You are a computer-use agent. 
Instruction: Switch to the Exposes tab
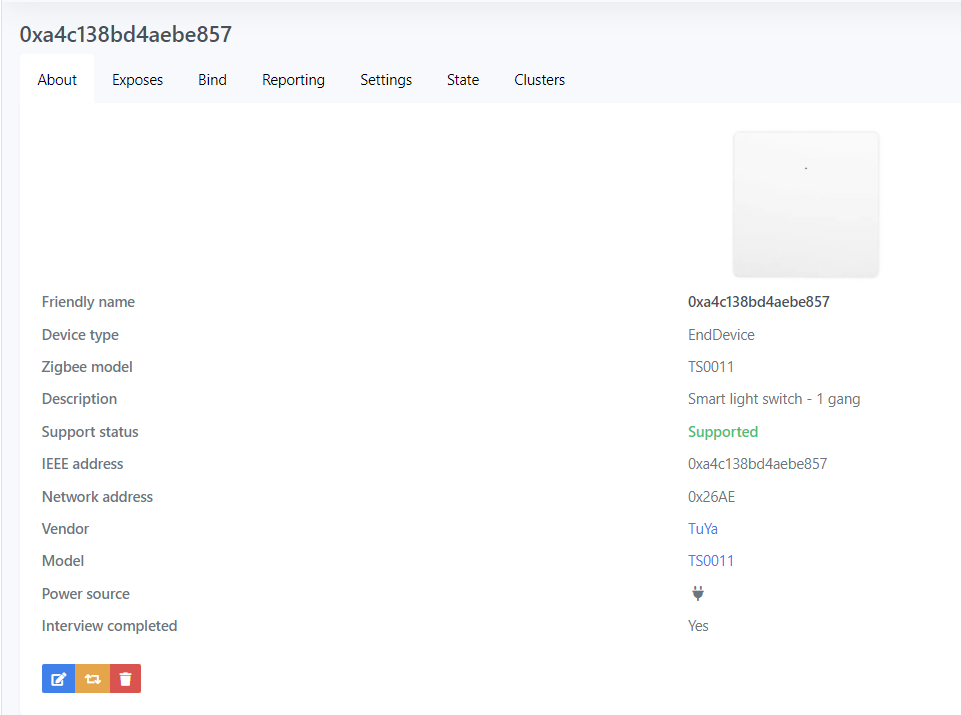click(137, 80)
